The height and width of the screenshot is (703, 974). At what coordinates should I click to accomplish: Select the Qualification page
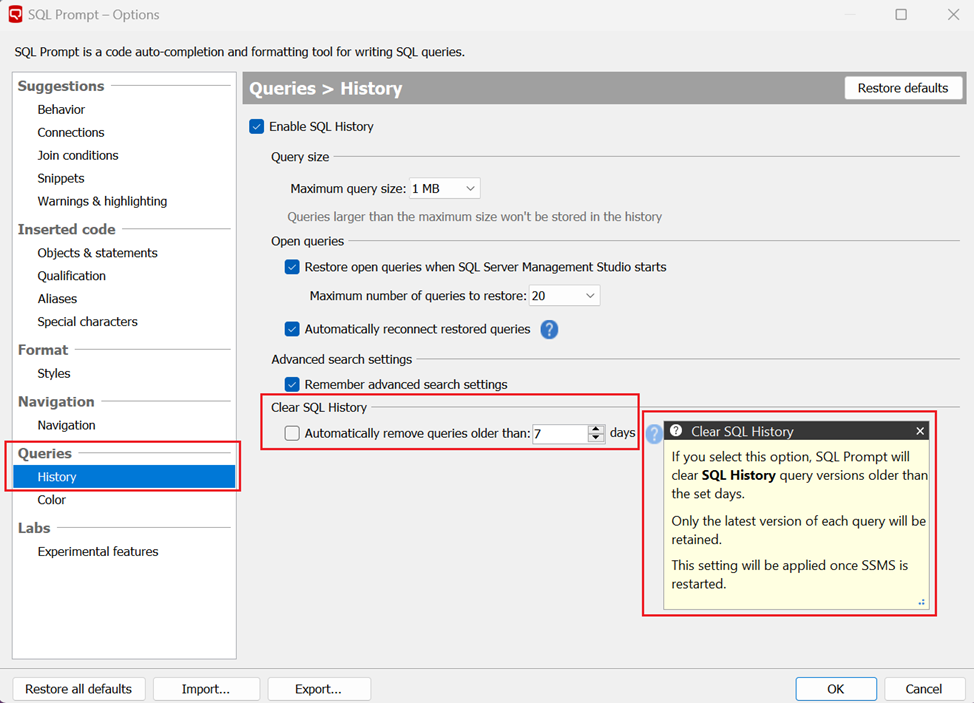tap(71, 276)
